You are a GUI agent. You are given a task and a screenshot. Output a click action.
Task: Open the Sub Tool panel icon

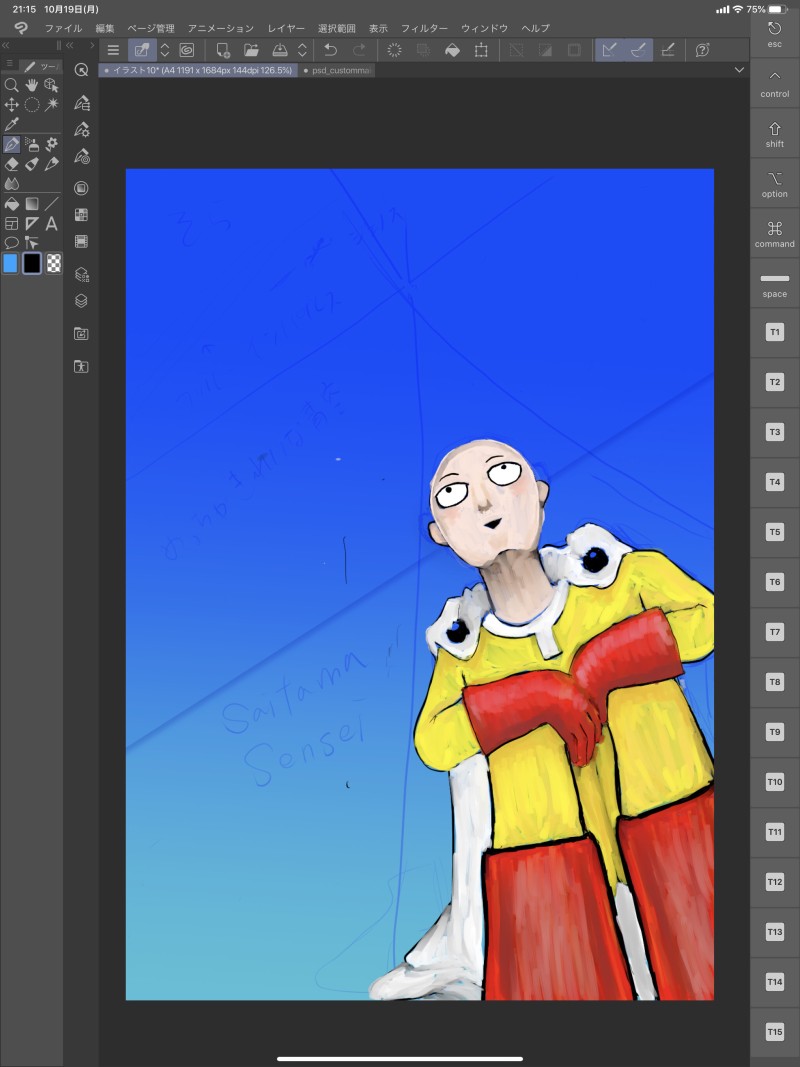pos(82,103)
